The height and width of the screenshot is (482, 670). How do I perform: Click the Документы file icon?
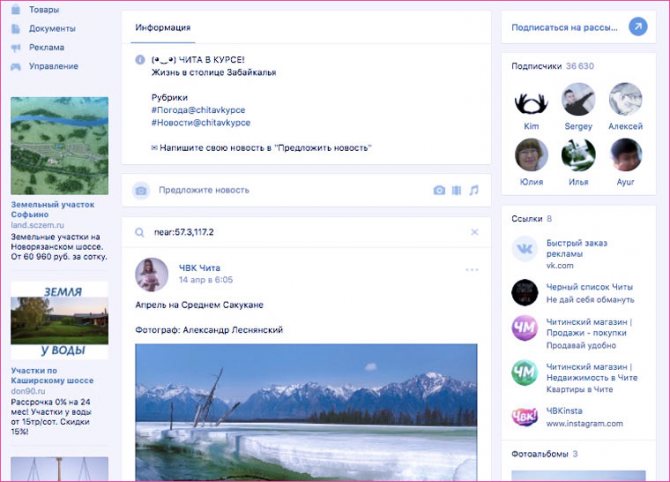click(x=16, y=29)
